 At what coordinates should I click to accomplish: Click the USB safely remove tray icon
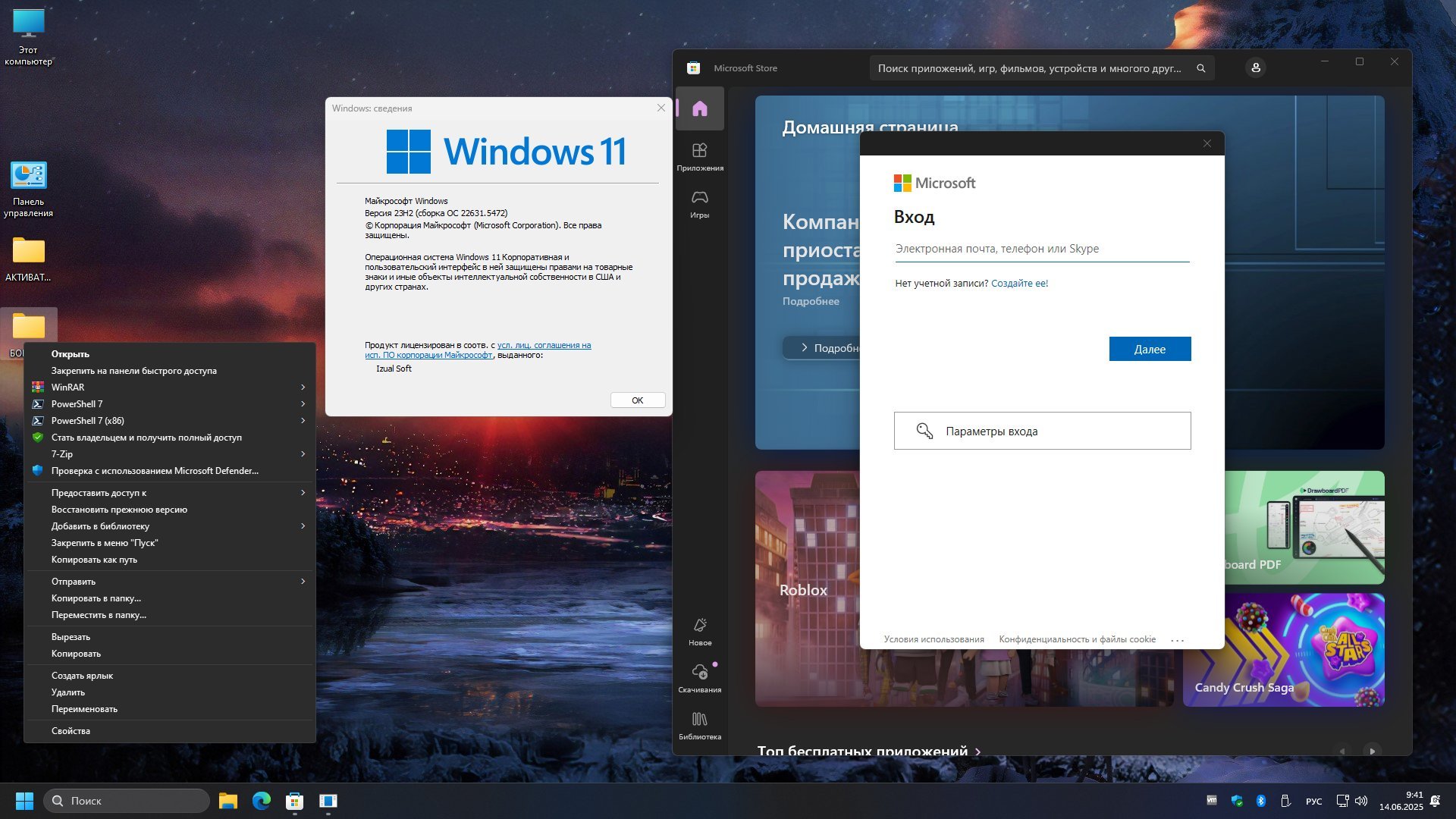[1285, 801]
